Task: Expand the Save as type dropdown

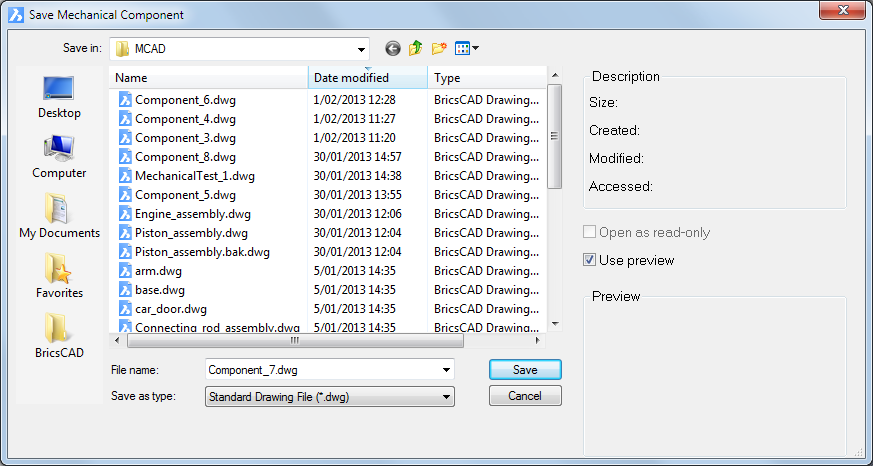Action: tap(445, 397)
